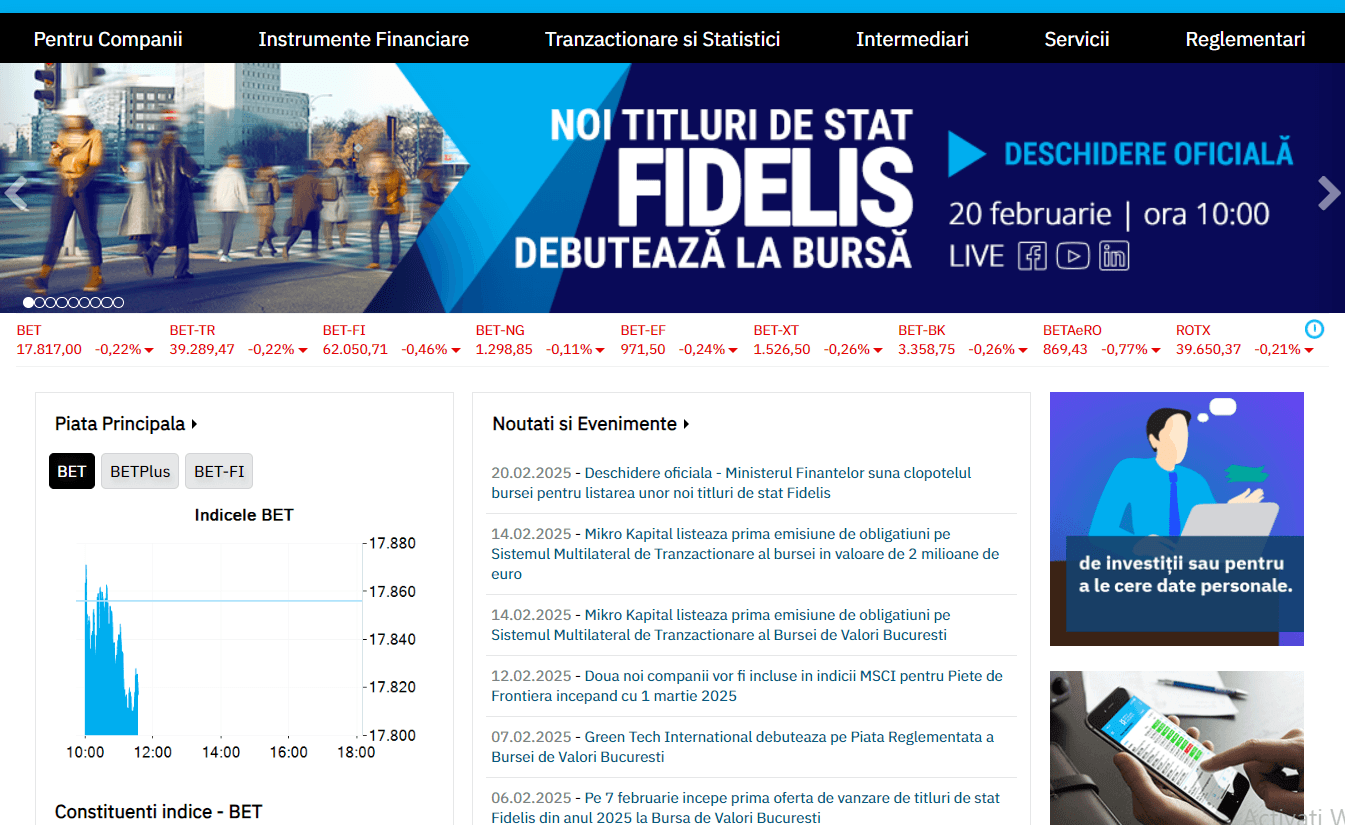Click the Indicele BET chart title
Image resolution: width=1345 pixels, height=825 pixels.
coord(244,515)
